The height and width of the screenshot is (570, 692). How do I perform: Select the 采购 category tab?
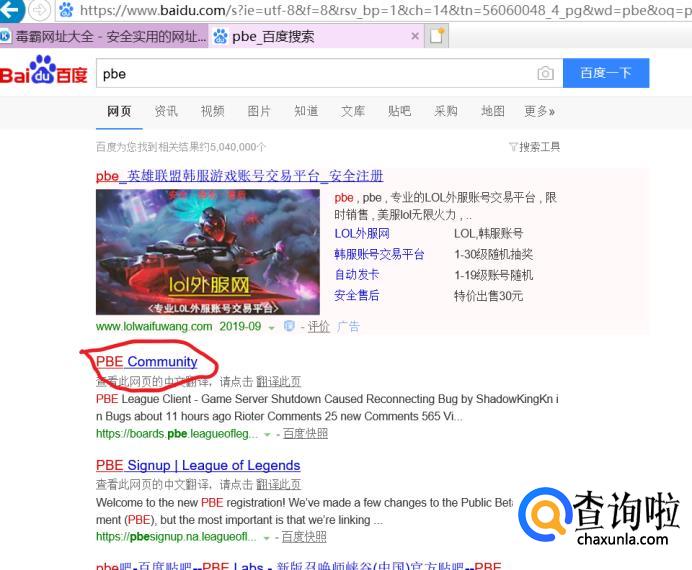click(x=446, y=111)
